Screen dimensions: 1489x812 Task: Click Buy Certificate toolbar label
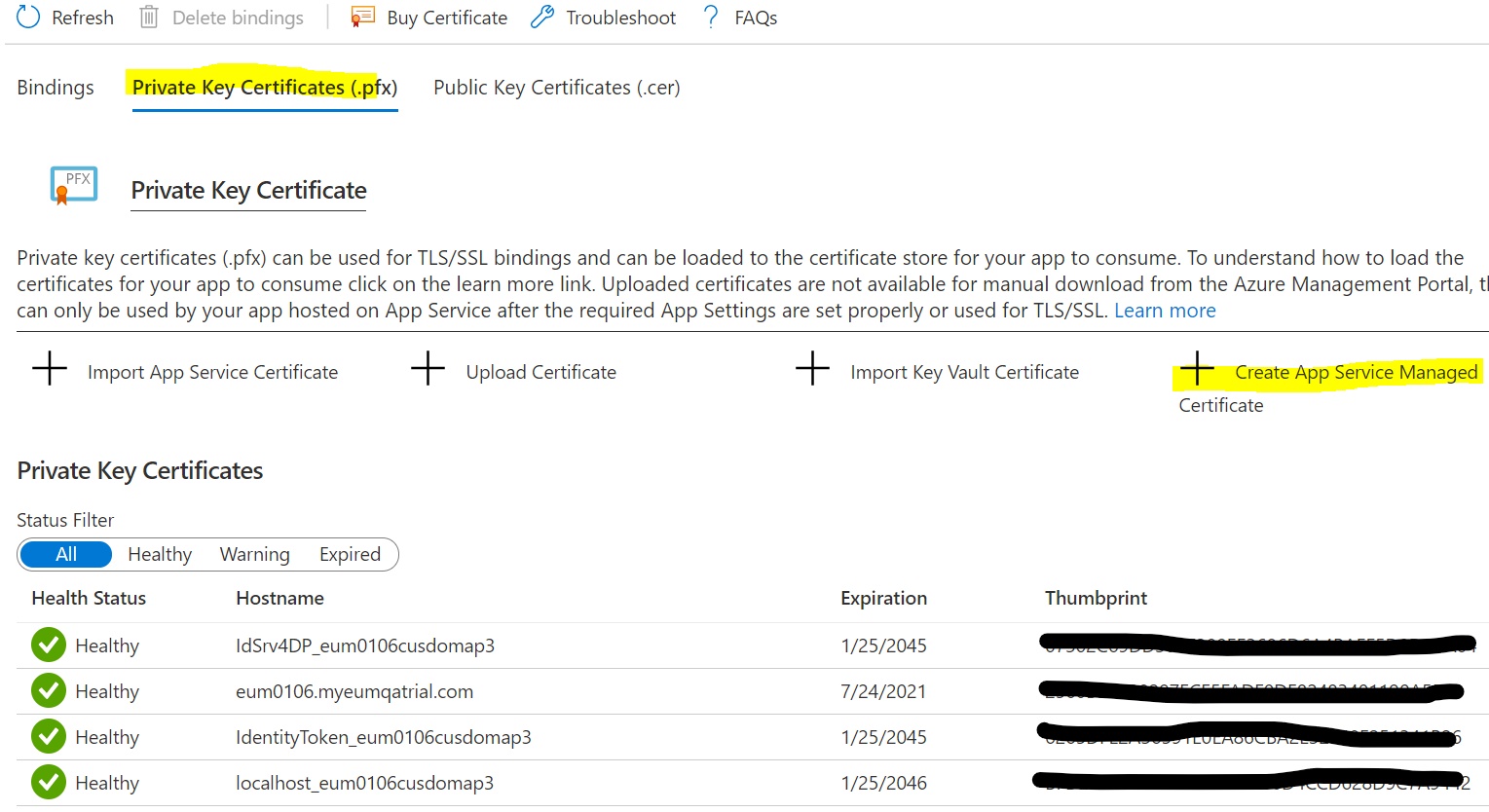coord(447,18)
